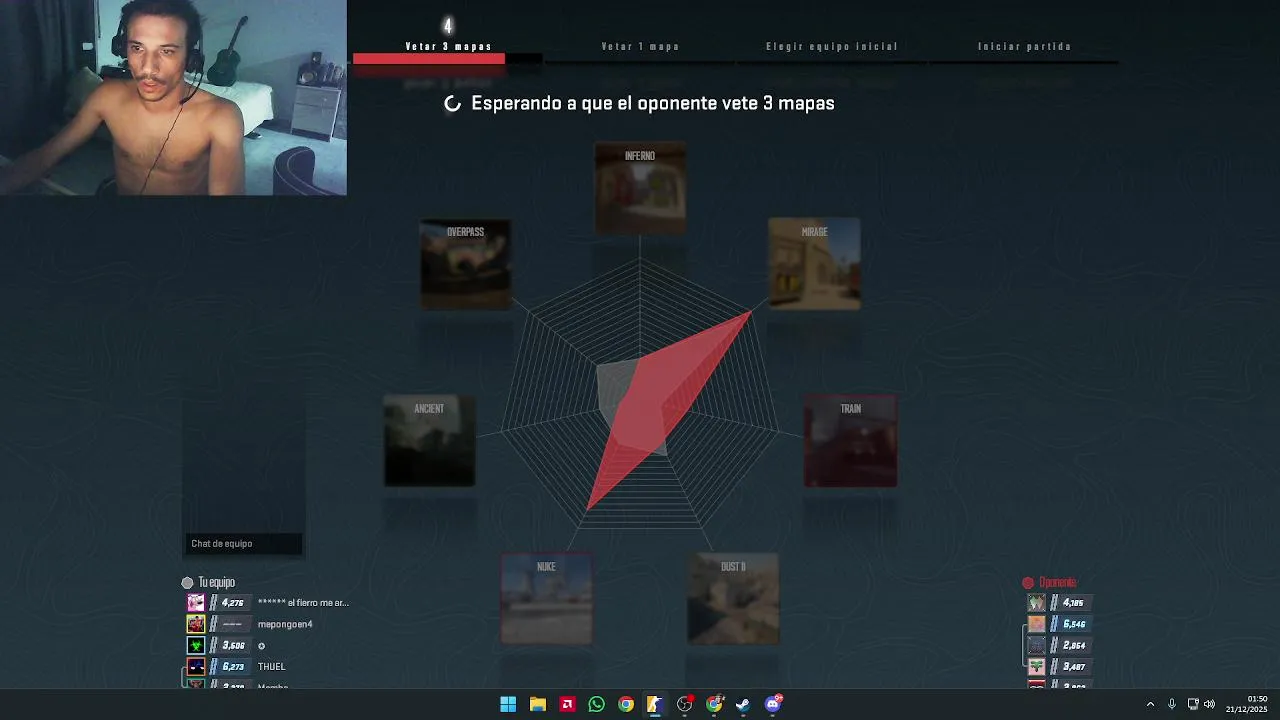This screenshot has height=720, width=1280.
Task: Click the 'Elegir equipo inicial' stage label
Action: tap(832, 46)
